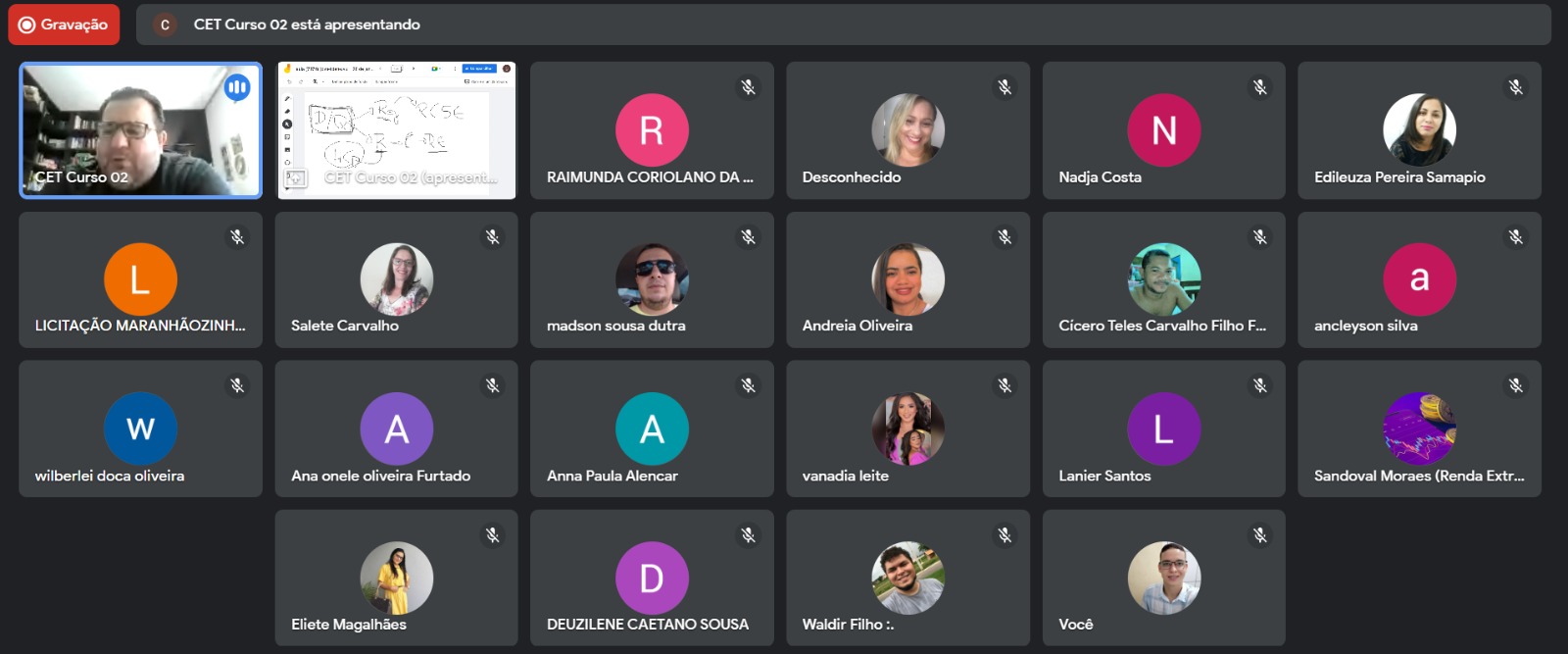Click muted mic icon on Lanier Santos tile
1568x654 pixels.
coord(1260,385)
